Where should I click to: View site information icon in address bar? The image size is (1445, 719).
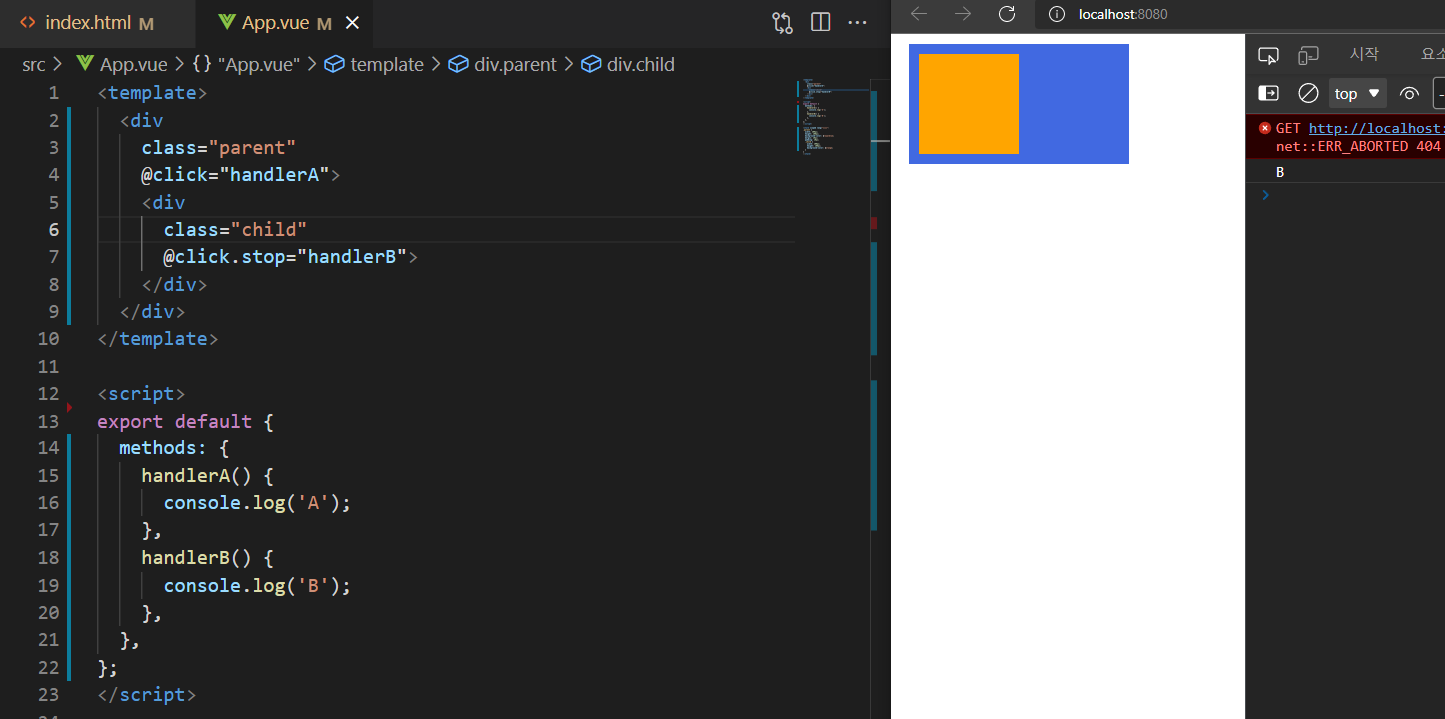point(1056,14)
